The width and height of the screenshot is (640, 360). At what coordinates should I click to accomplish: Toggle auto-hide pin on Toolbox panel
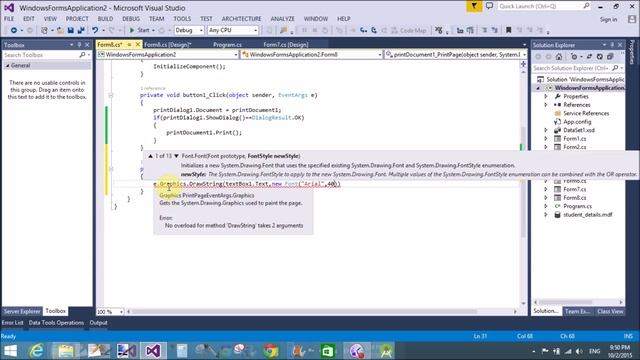click(x=80, y=45)
